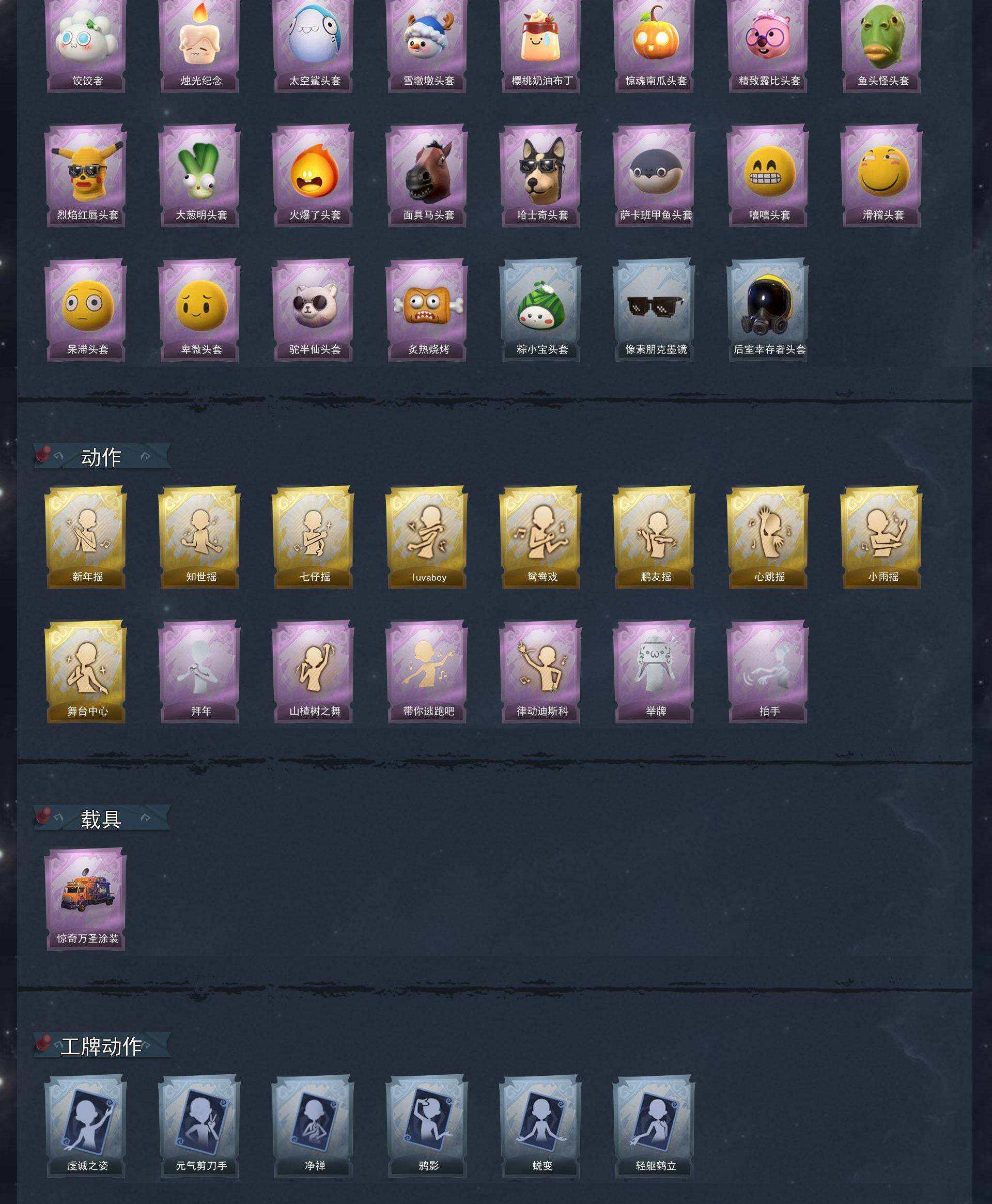The width and height of the screenshot is (992, 1204).
Task: Open the 后室幸存者头套 gas mask card
Action: coord(768,310)
